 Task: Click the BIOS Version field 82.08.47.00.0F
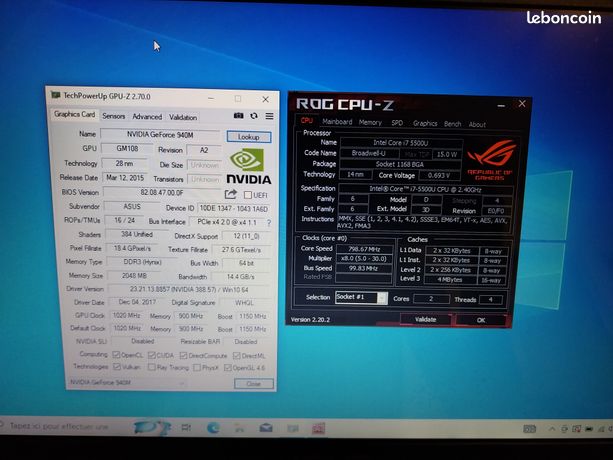coord(162,193)
